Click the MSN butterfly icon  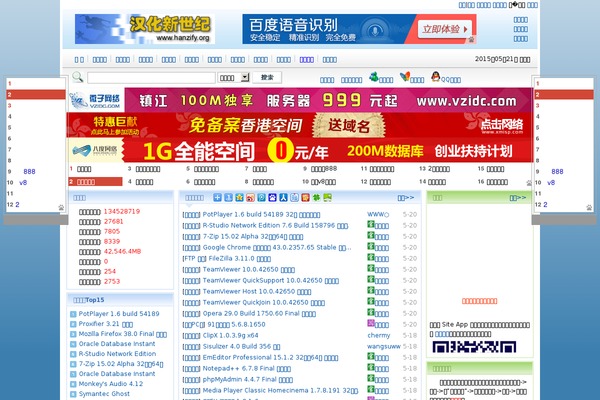[404, 77]
